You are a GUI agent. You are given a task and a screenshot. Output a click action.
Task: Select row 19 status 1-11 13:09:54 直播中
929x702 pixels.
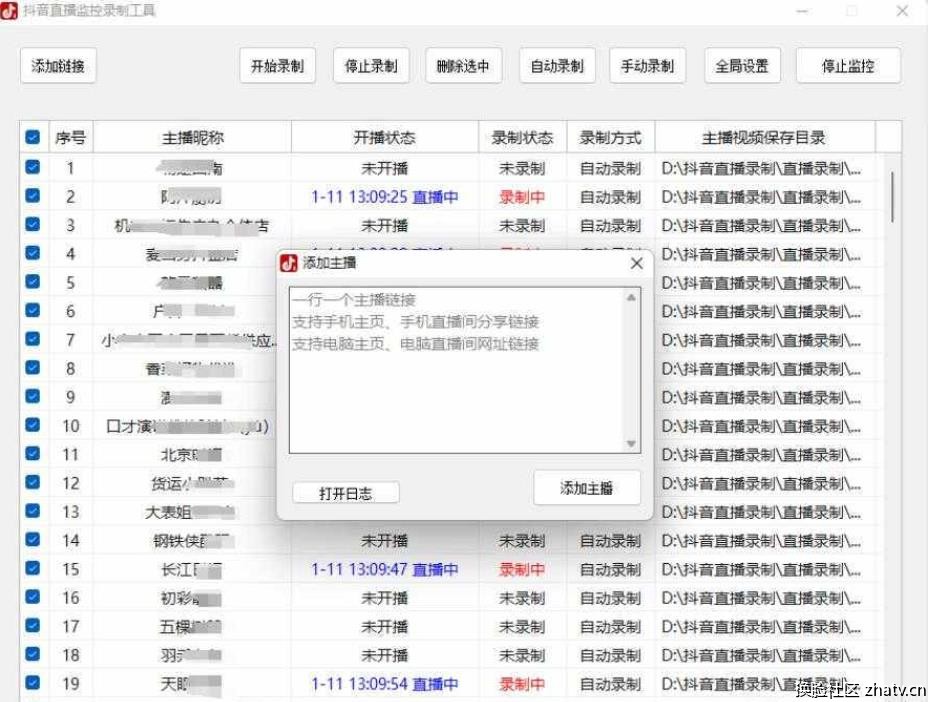coord(385,684)
